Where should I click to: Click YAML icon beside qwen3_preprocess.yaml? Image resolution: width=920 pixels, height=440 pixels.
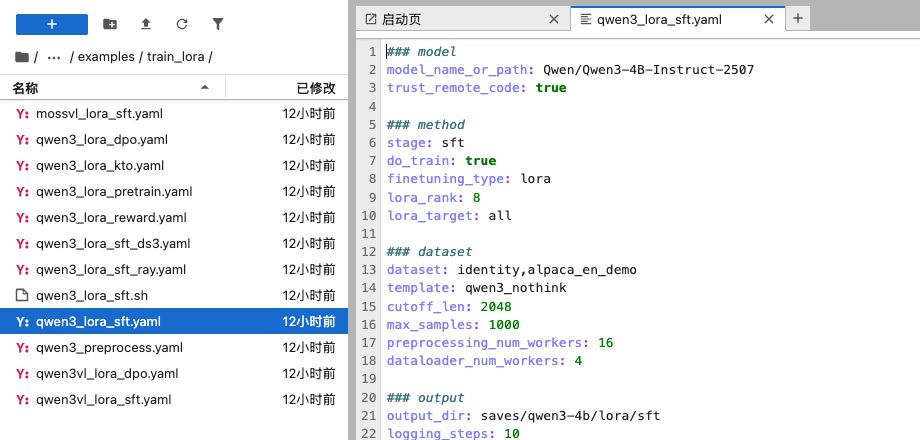22,348
